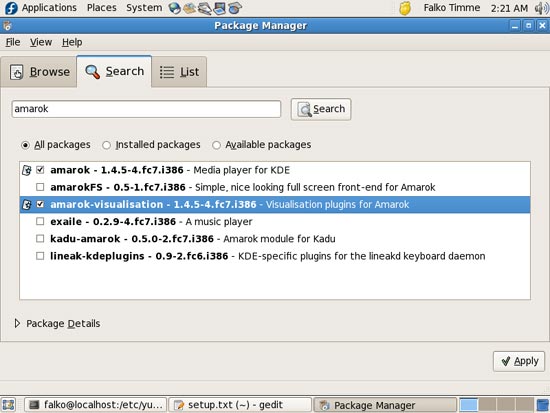The width and height of the screenshot is (550, 413).
Task: Select the Installed packages radio button
Action: [x=106, y=145]
